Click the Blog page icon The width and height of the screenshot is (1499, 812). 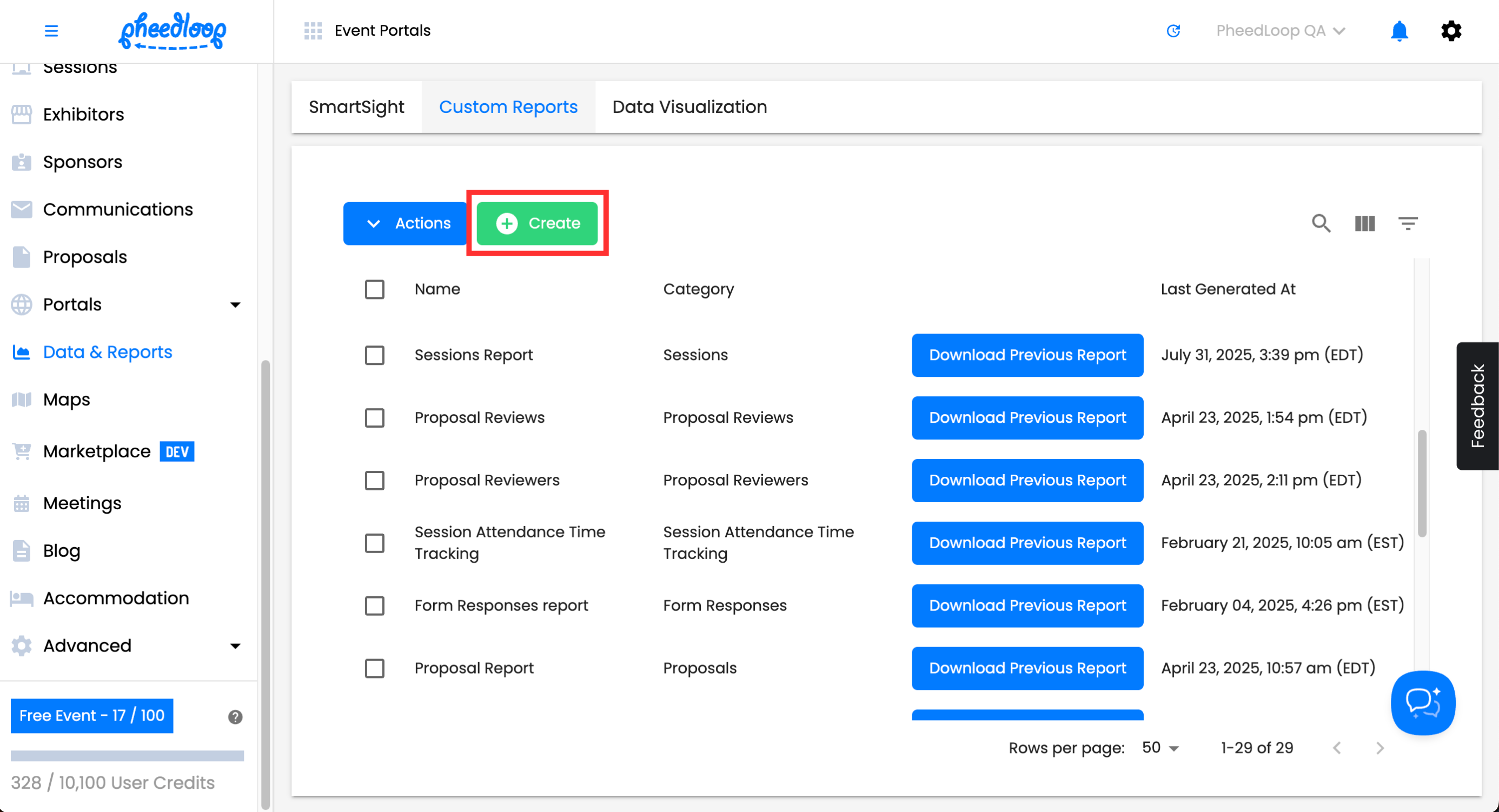point(22,551)
